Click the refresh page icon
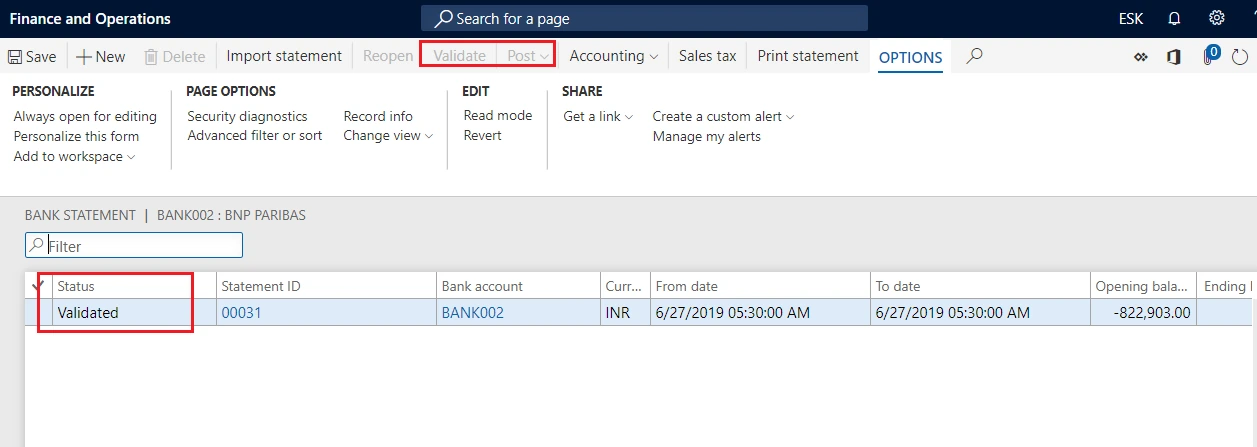 (x=1240, y=57)
